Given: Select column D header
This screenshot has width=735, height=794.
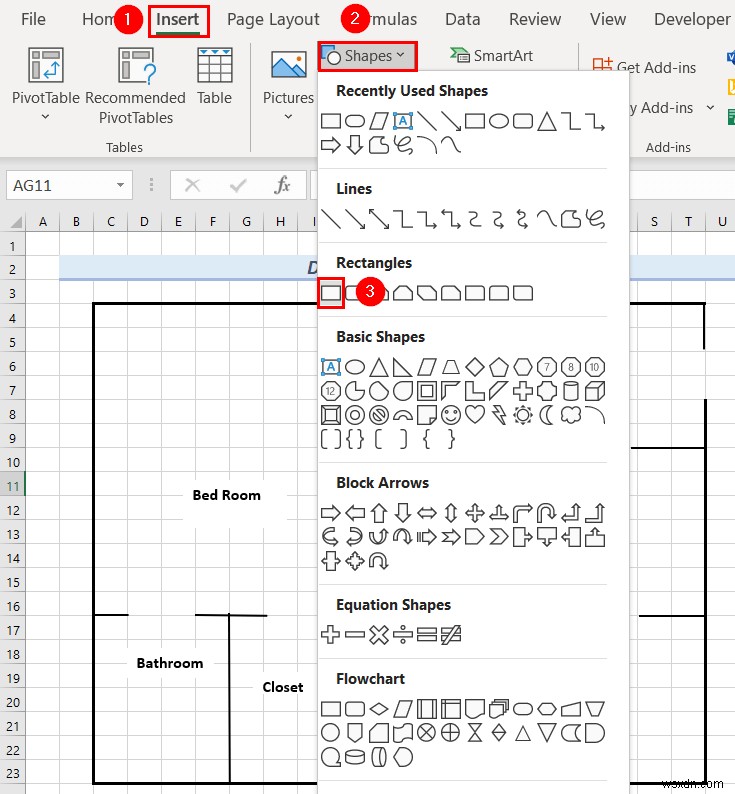Looking at the screenshot, I should click(144, 221).
